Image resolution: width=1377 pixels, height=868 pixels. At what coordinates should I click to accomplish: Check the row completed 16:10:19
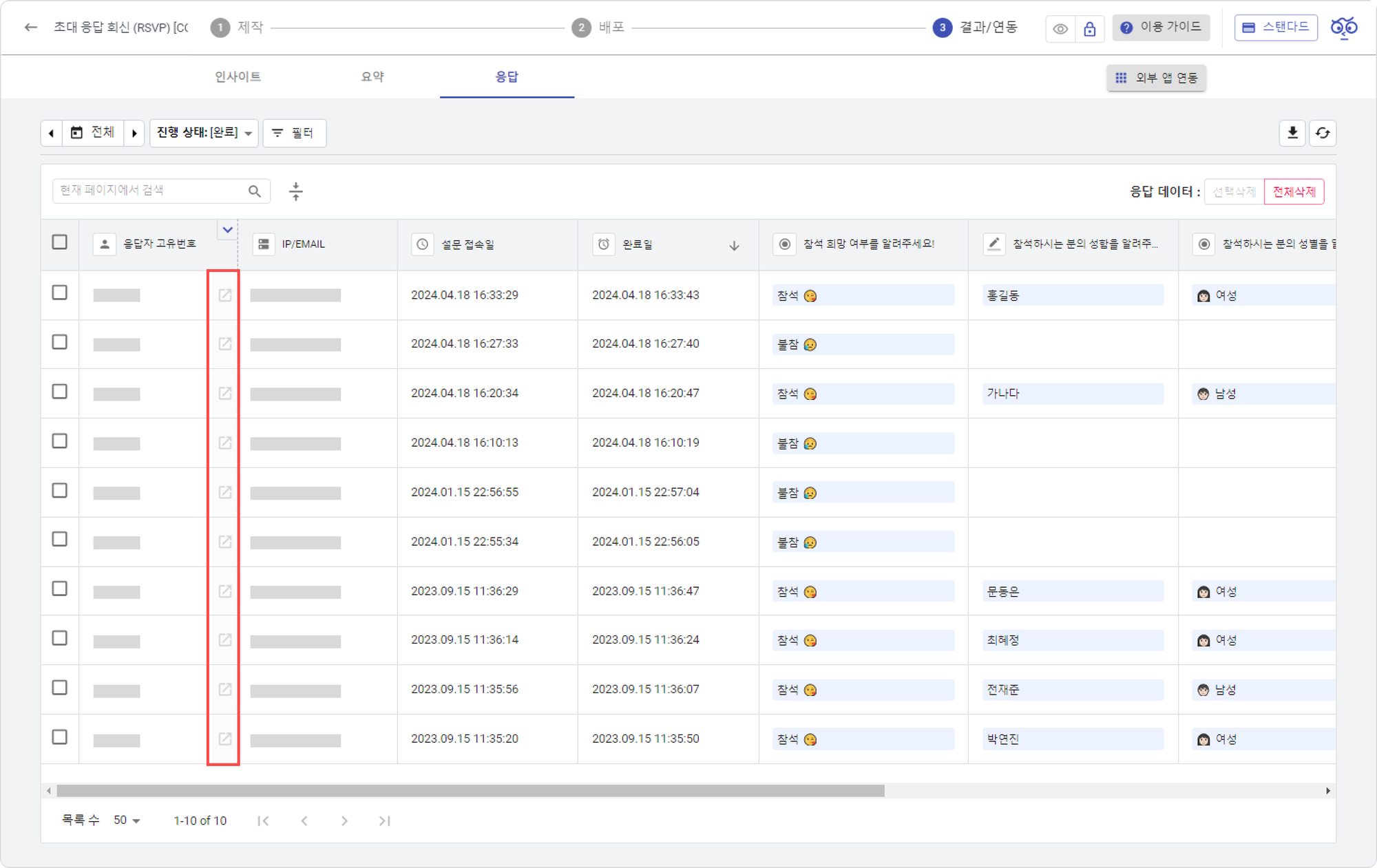pyautogui.click(x=60, y=441)
